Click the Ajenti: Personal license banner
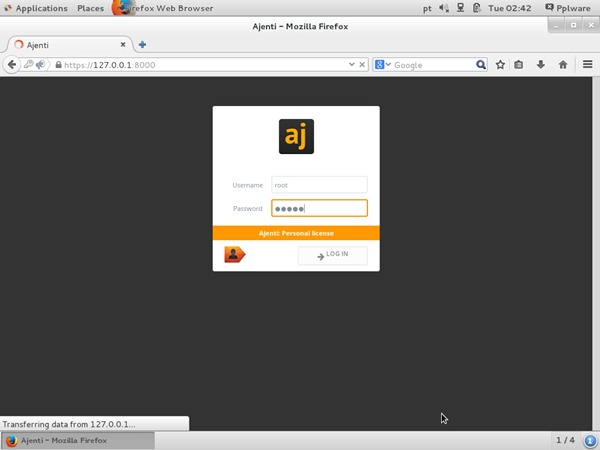 tap(296, 233)
